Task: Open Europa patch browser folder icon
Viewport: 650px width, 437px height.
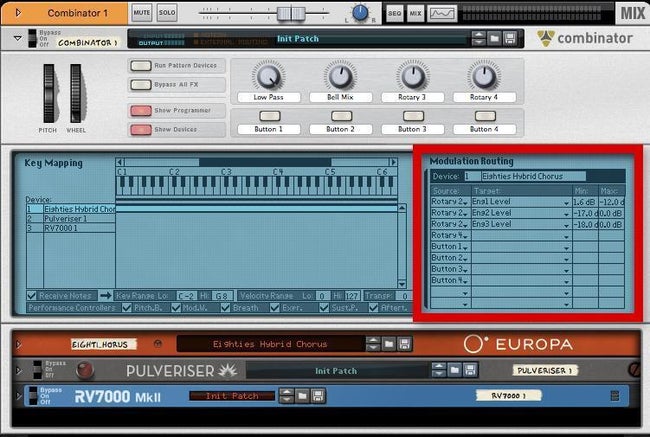Action: 388,344
